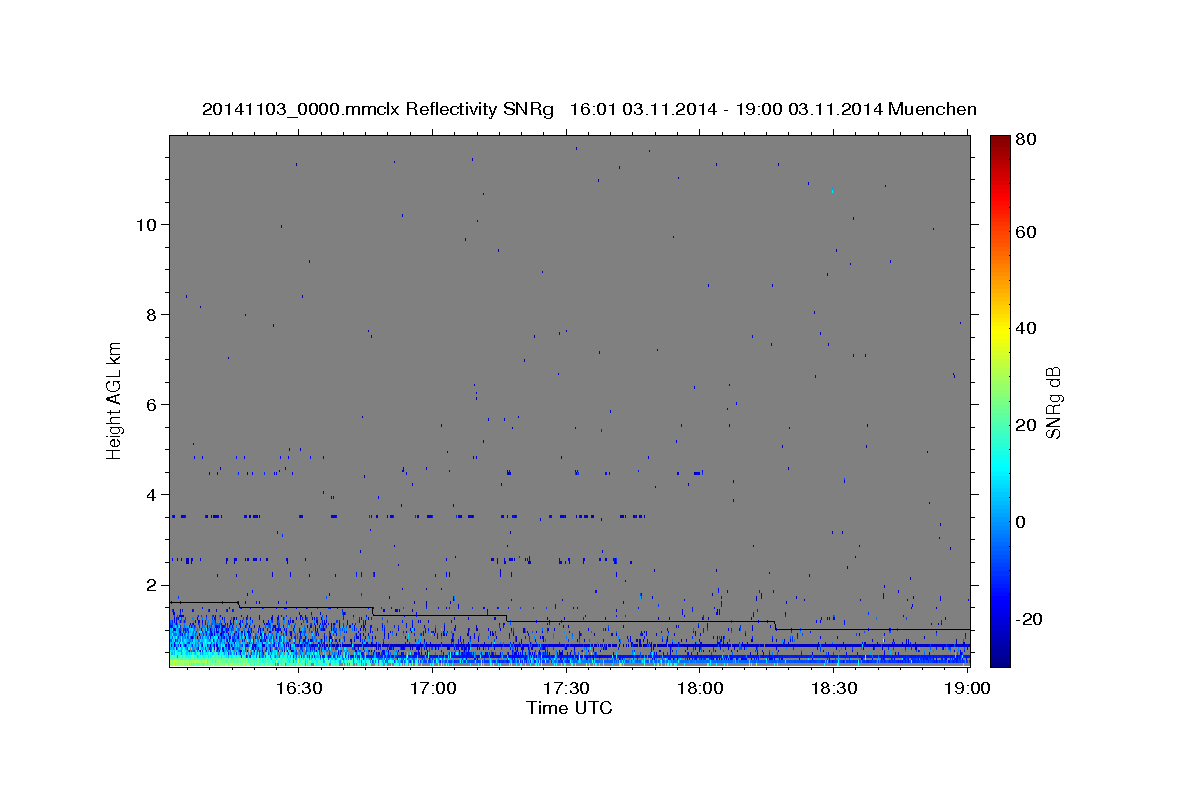Click the colorbar value 20

pos(1026,425)
